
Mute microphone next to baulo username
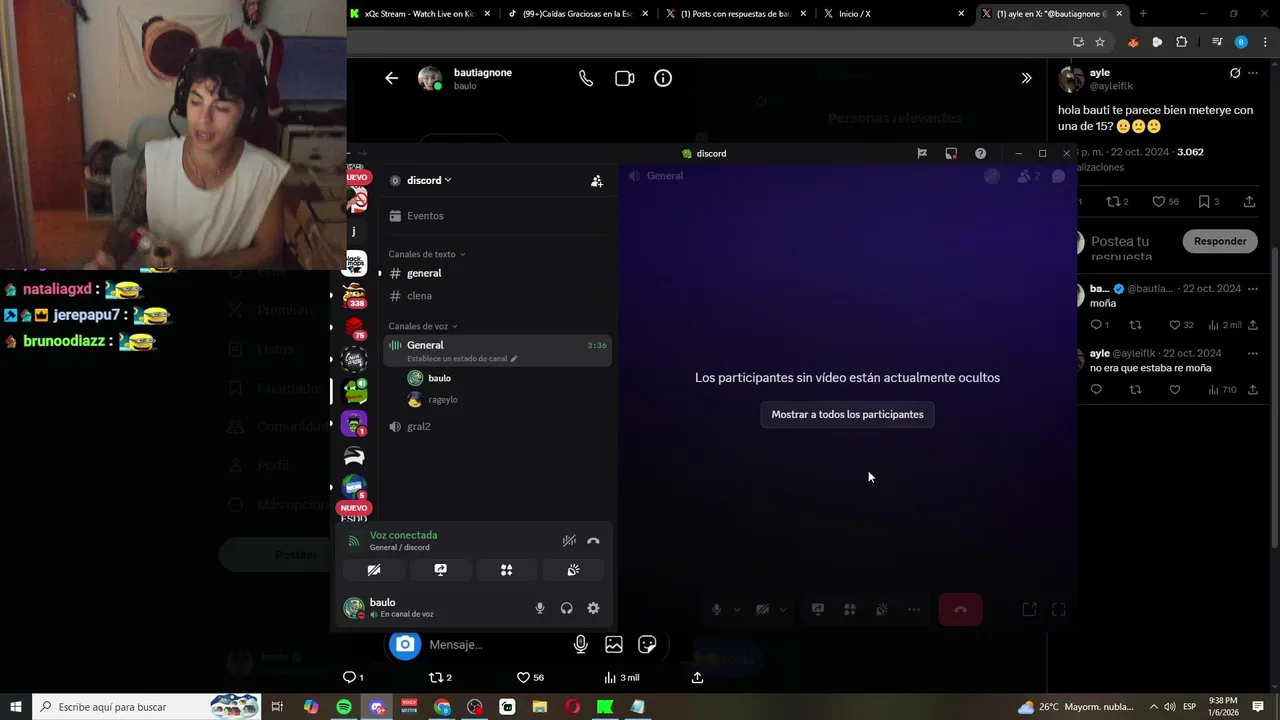[540, 608]
